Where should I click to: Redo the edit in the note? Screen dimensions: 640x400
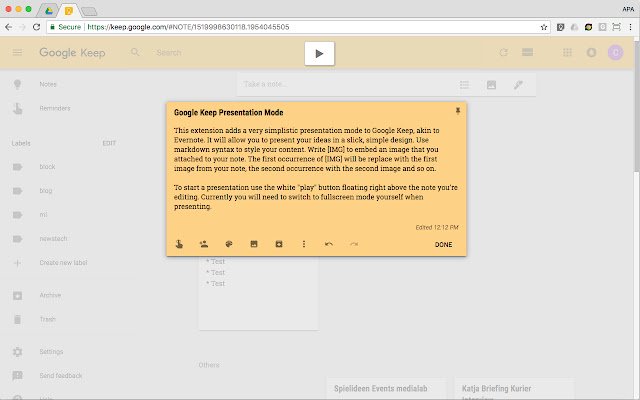(354, 244)
